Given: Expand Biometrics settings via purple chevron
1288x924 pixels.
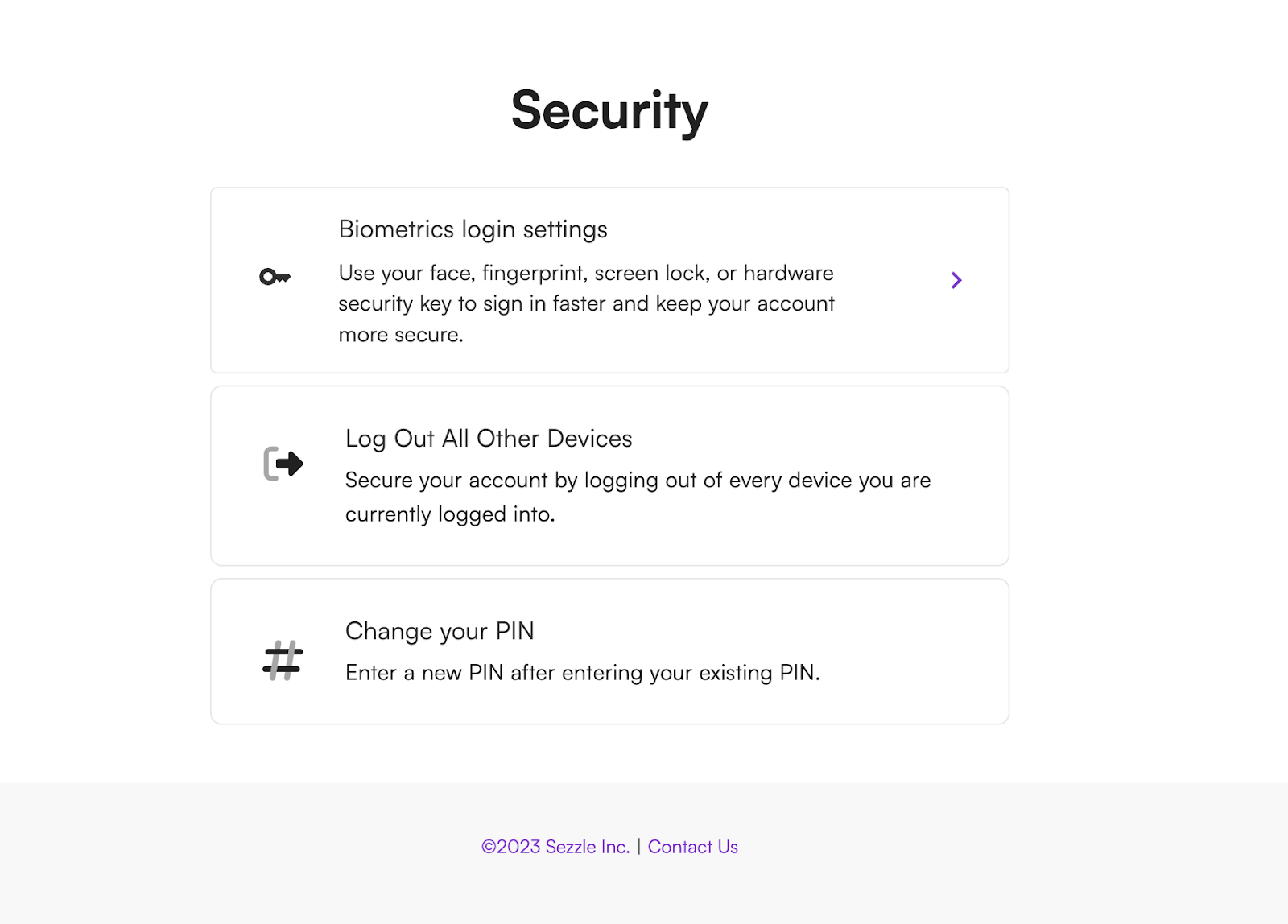Looking at the screenshot, I should 956,280.
